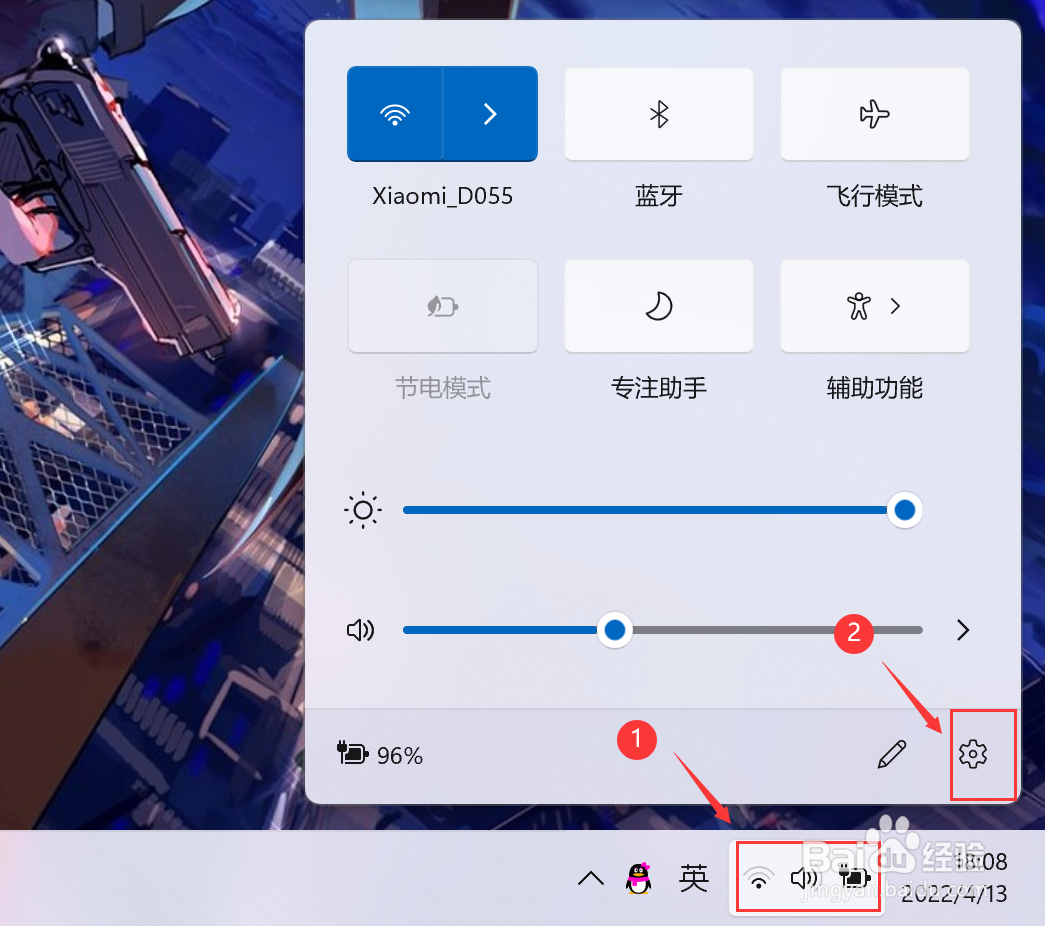Screen dimensions: 1045x926
Task: Click taskbar volume speaker icon
Action: [x=804, y=879]
